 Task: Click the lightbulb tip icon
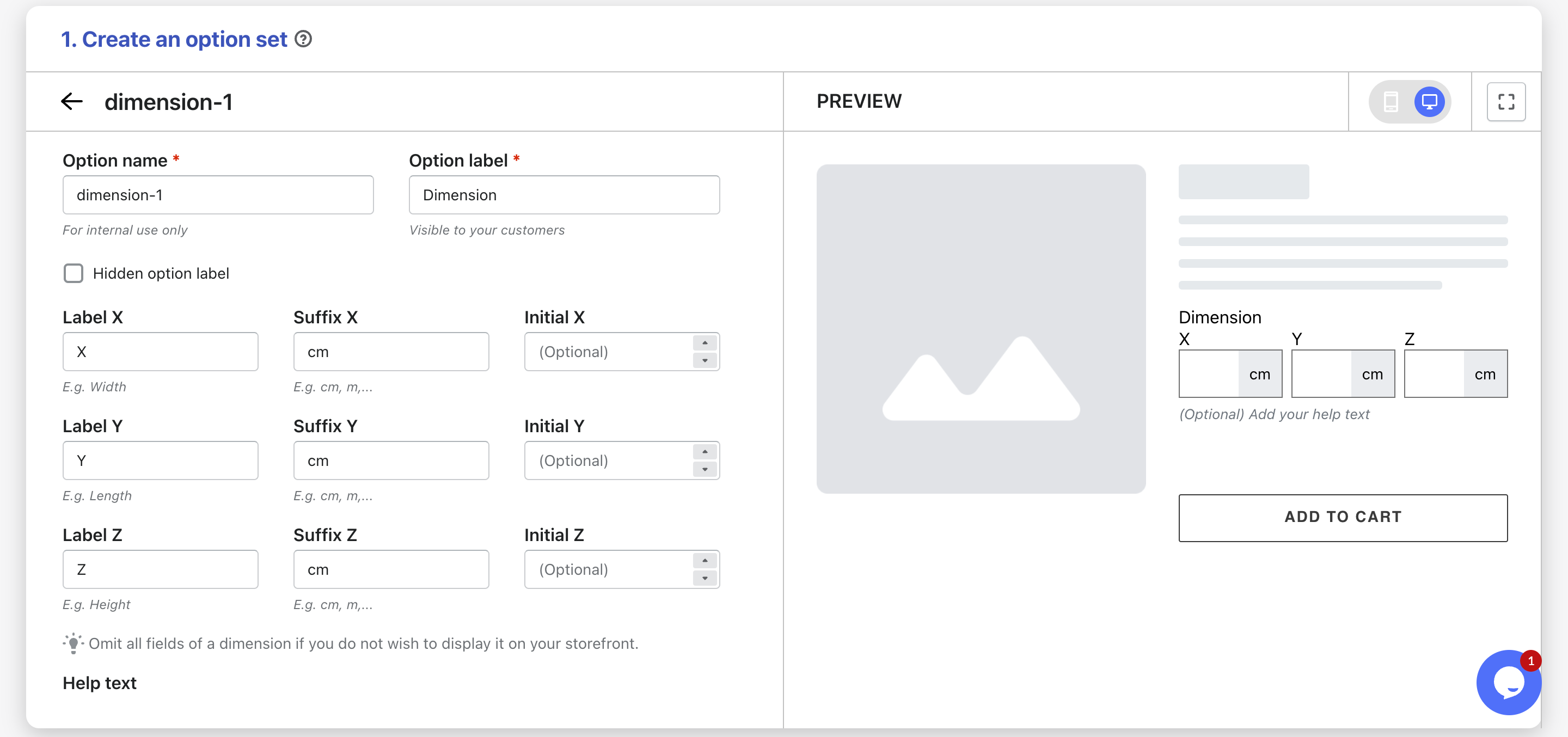coord(73,643)
